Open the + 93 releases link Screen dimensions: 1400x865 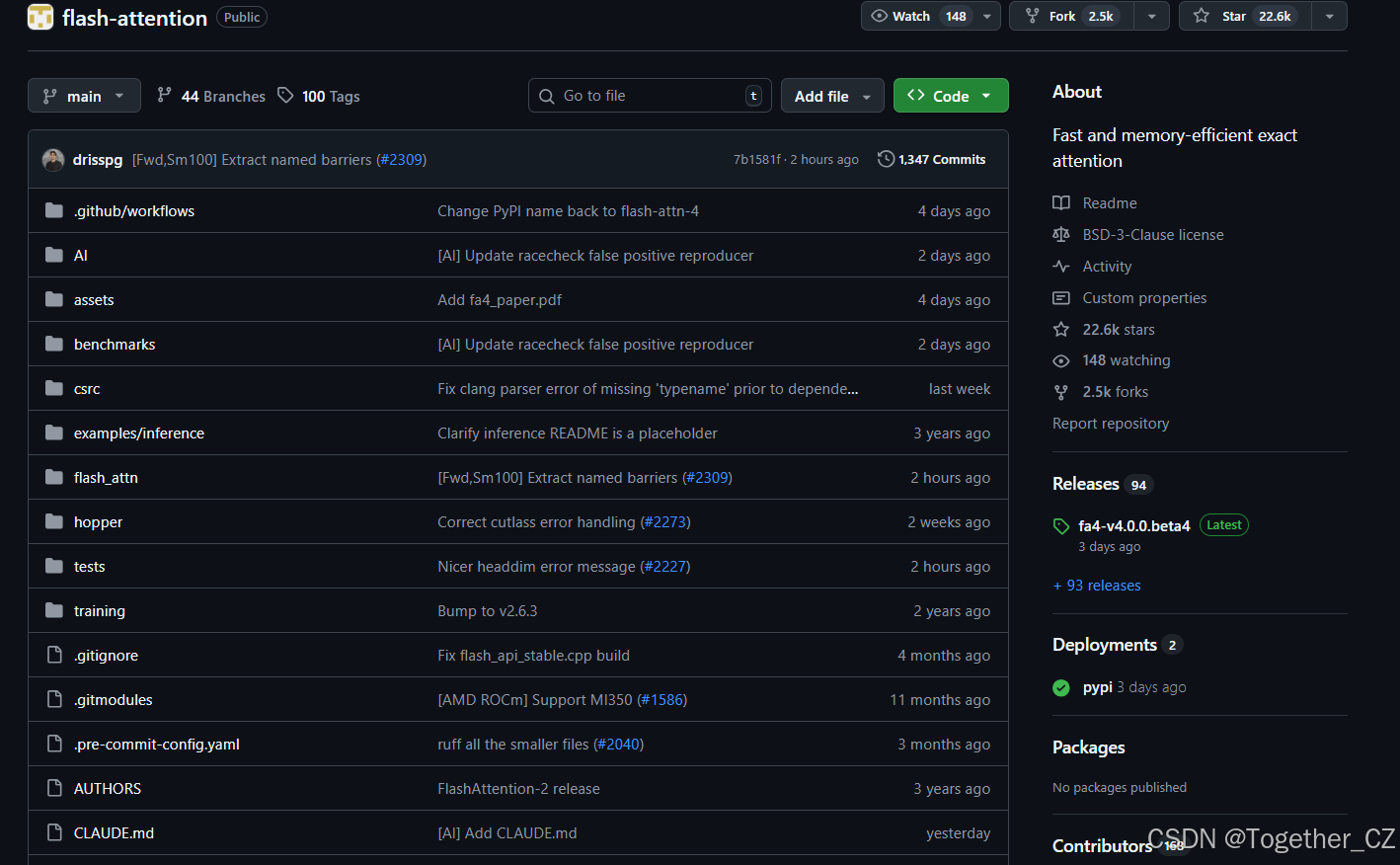pos(1097,585)
